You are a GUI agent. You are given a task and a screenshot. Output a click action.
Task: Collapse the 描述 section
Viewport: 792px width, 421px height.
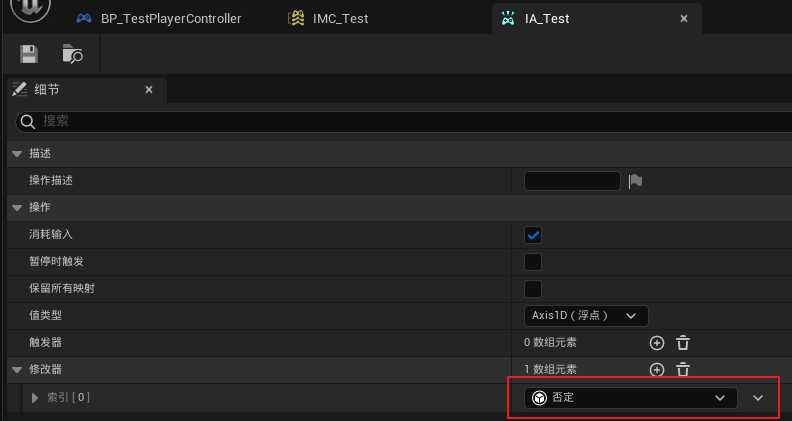[x=16, y=154]
